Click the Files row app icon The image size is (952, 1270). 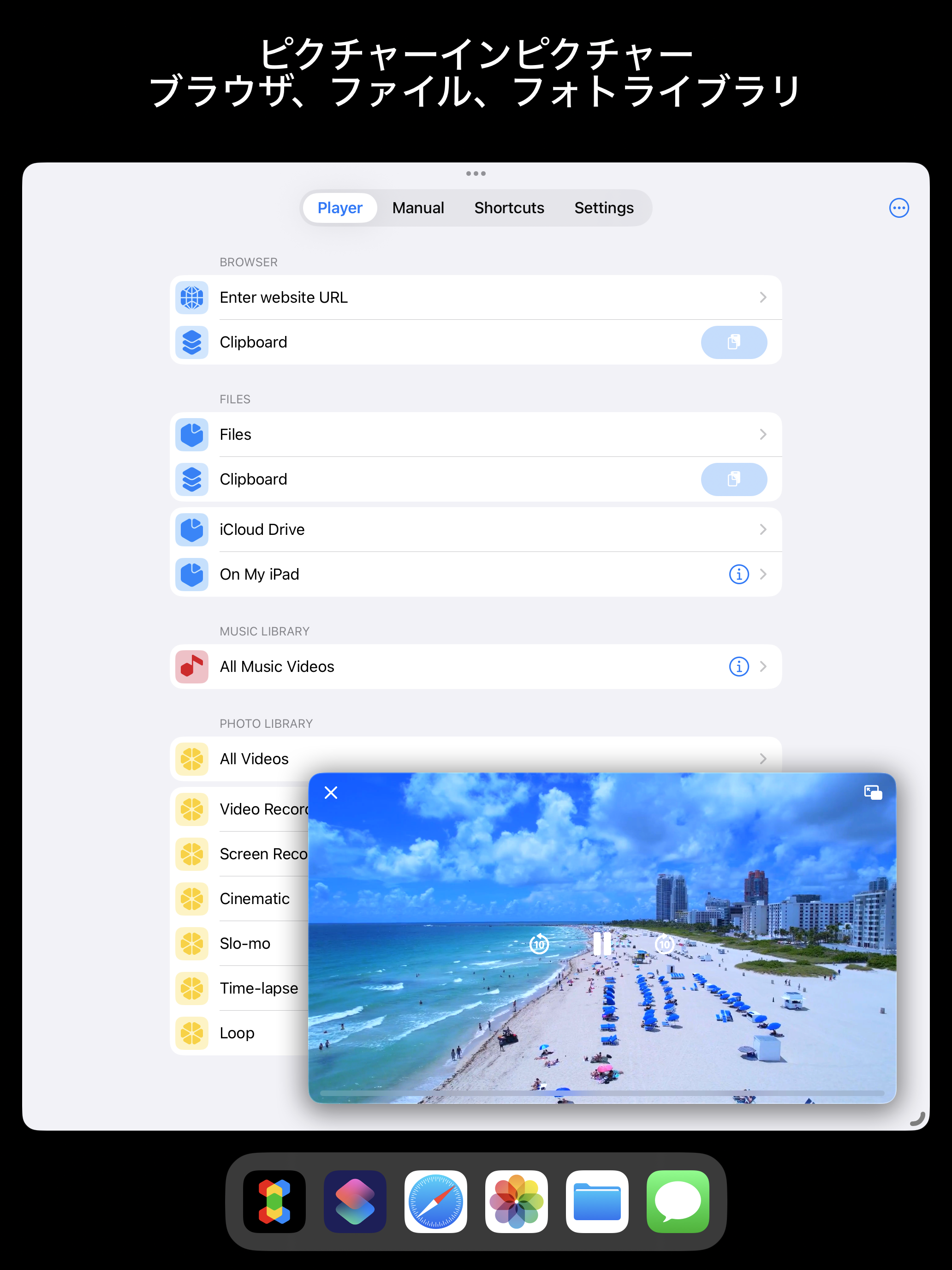pyautogui.click(x=192, y=435)
